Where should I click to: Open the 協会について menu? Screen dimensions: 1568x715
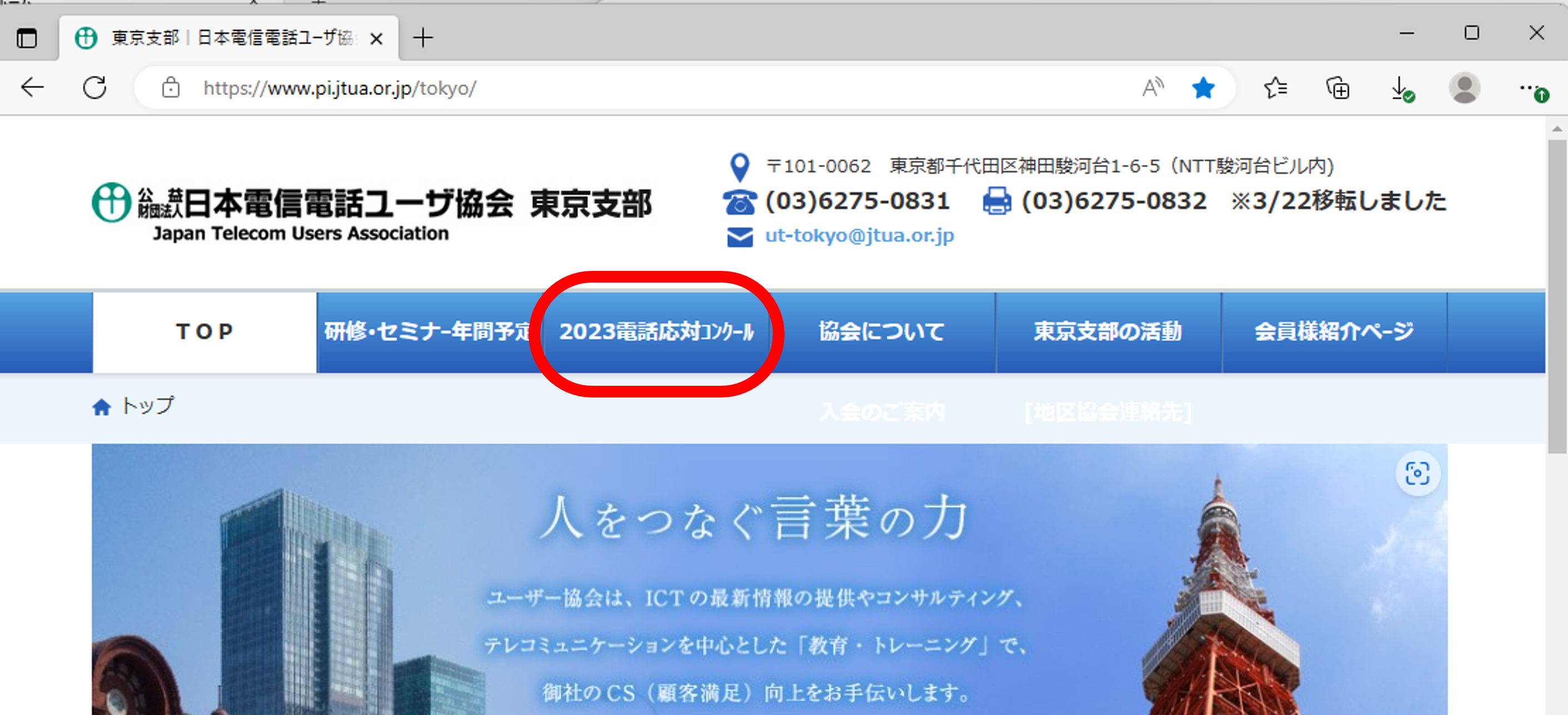[882, 333]
